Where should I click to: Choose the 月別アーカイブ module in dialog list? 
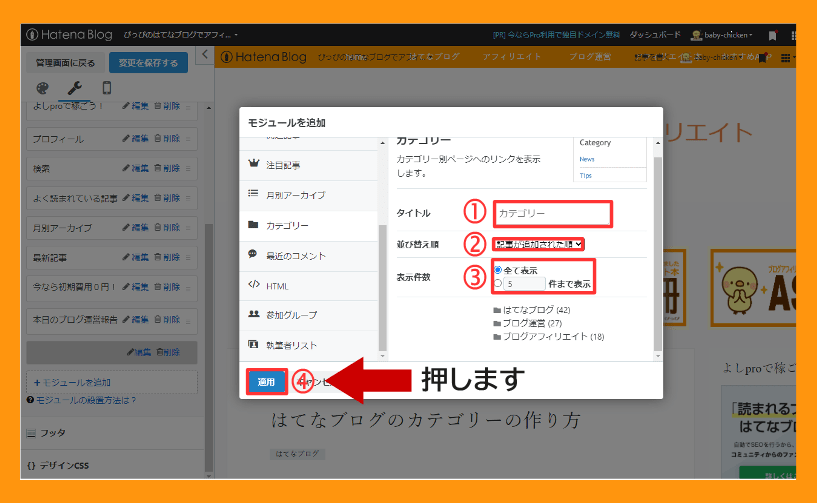pyautogui.click(x=308, y=195)
